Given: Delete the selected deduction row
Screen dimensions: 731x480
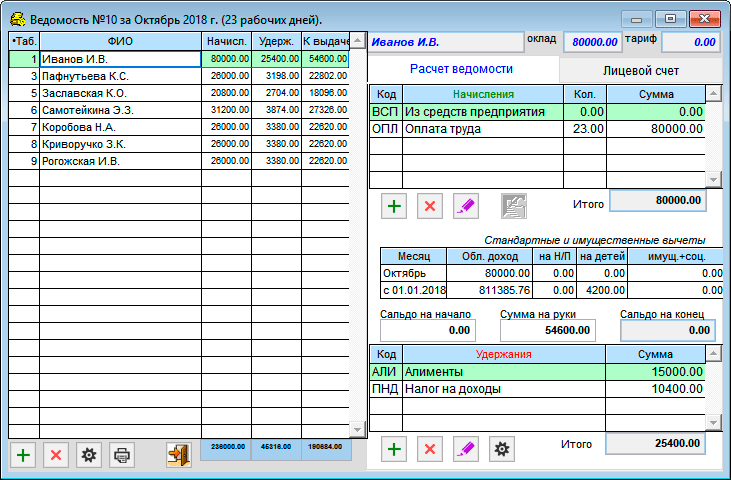Looking at the screenshot, I should point(430,449).
